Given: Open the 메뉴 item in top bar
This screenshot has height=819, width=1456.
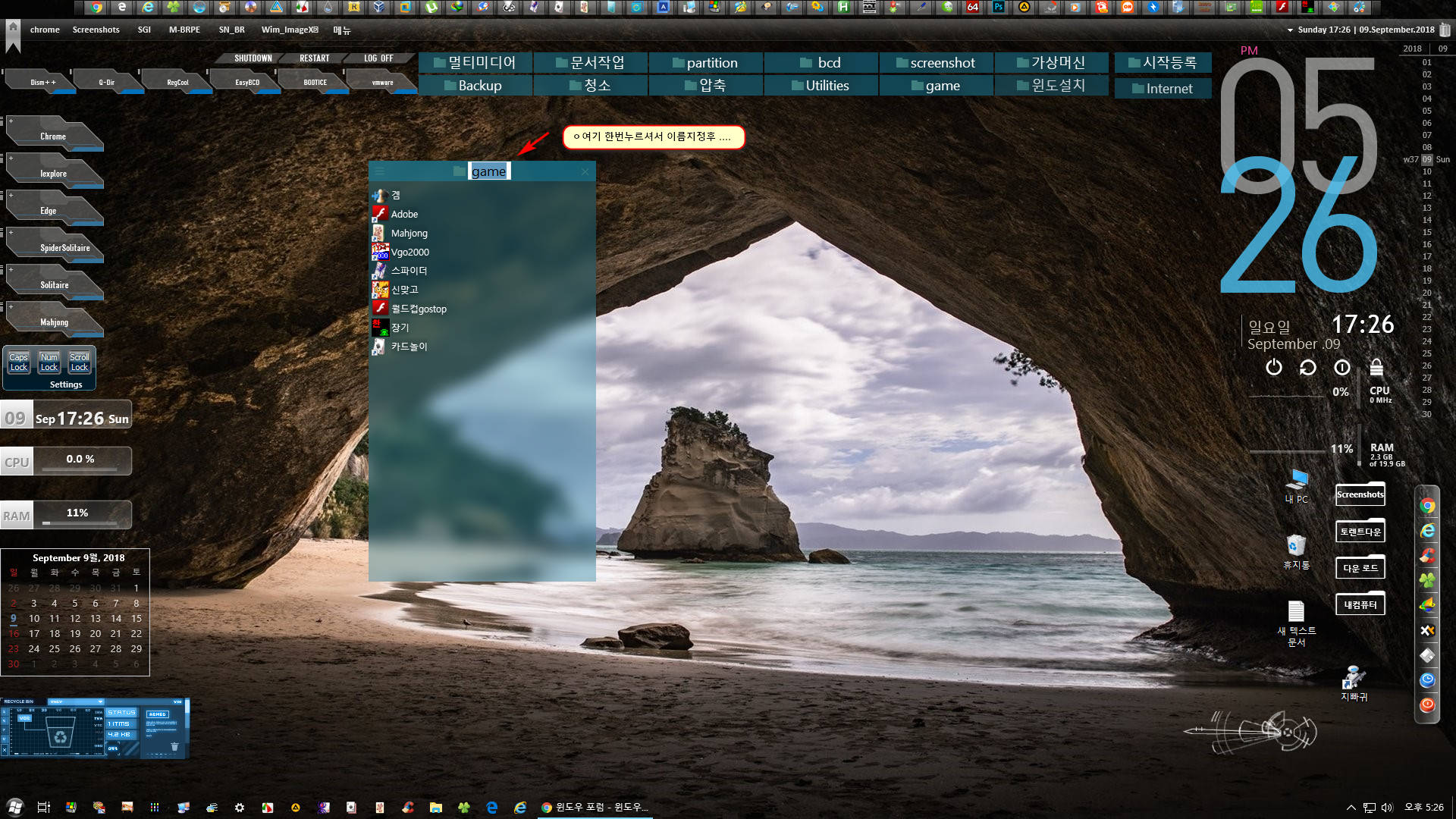Looking at the screenshot, I should click(342, 30).
